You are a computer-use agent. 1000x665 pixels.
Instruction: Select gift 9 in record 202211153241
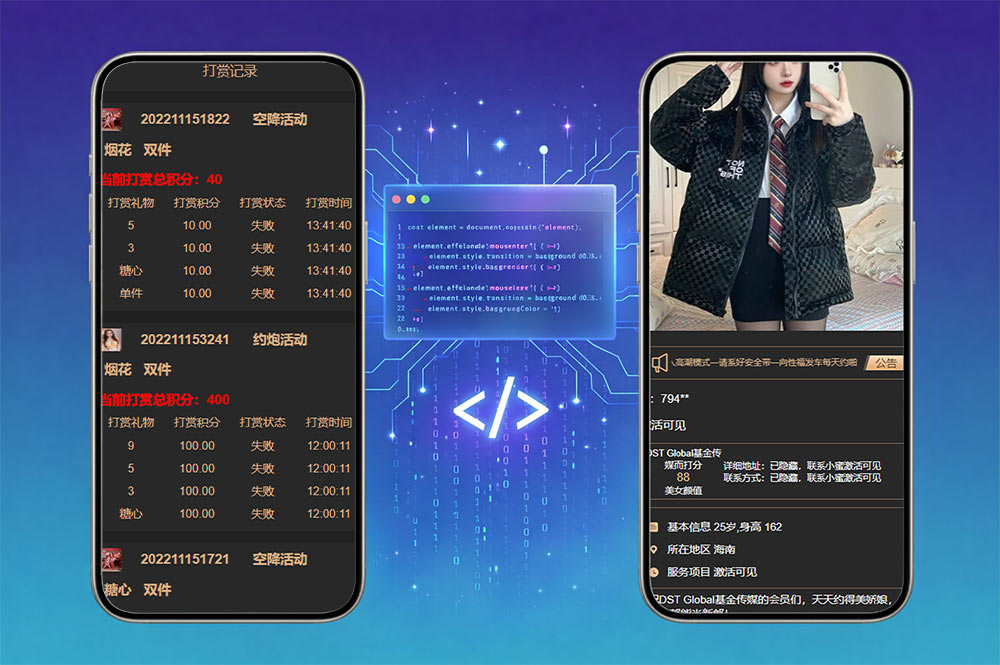131,446
